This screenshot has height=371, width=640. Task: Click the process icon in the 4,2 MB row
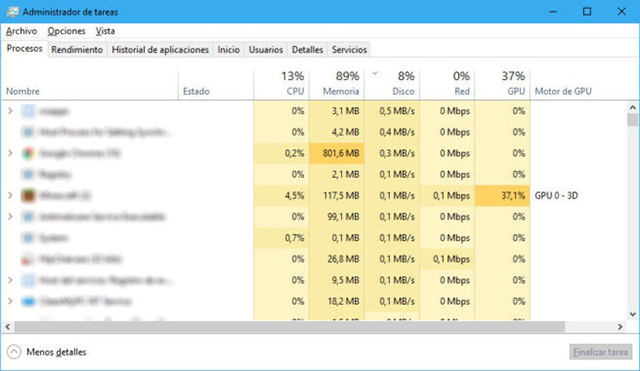click(28, 132)
